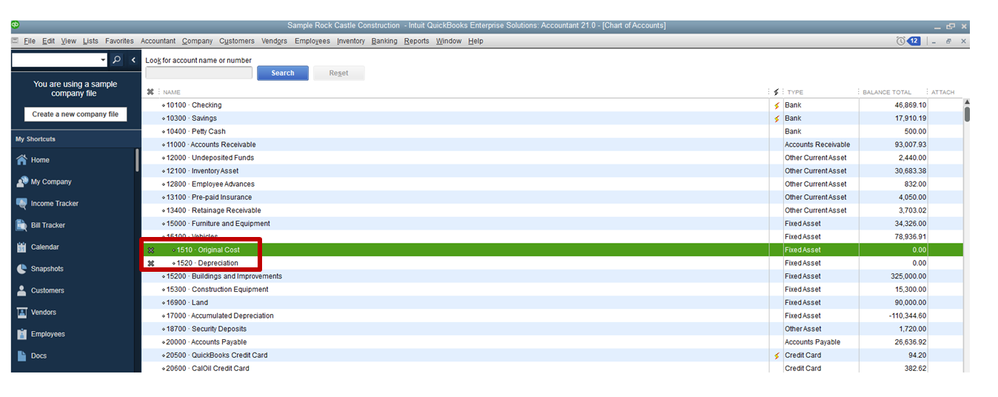The image size is (998, 397).
Task: Open the Docs shortcut icon
Action: coord(22,356)
